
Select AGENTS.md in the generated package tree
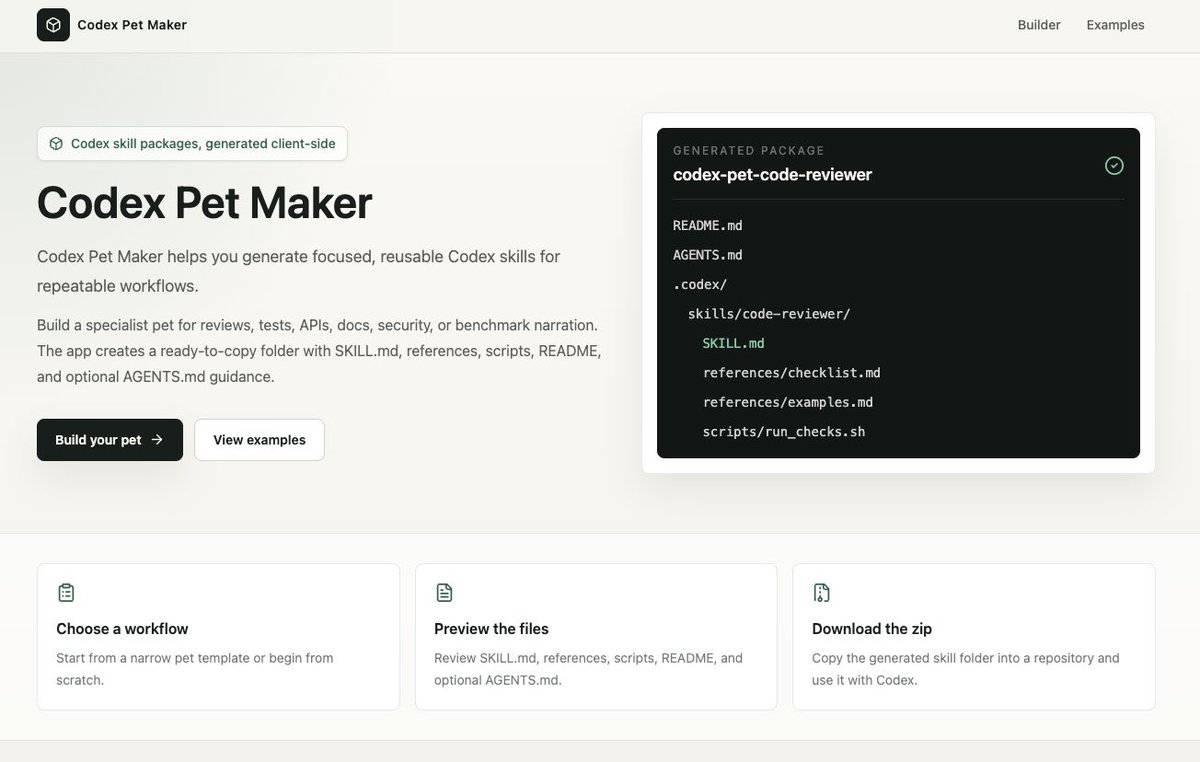pyautogui.click(x=708, y=255)
